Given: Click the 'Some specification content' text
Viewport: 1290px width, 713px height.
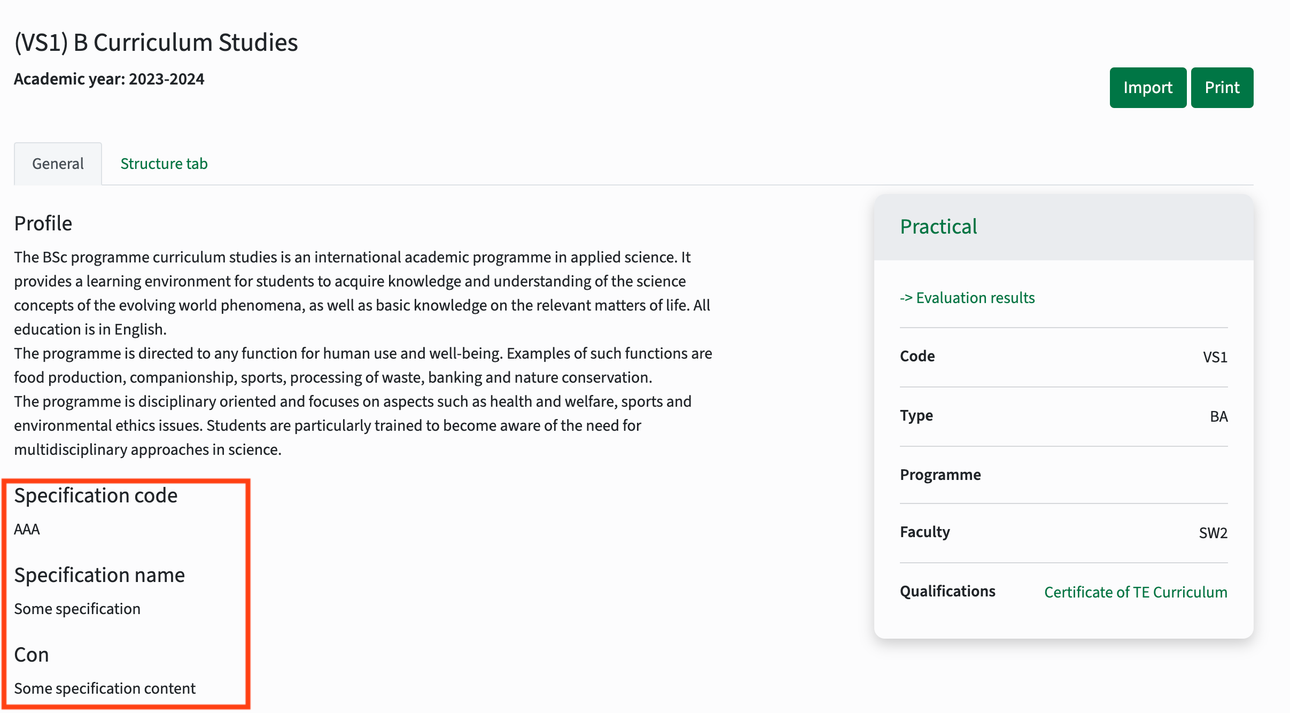Looking at the screenshot, I should click(x=105, y=688).
